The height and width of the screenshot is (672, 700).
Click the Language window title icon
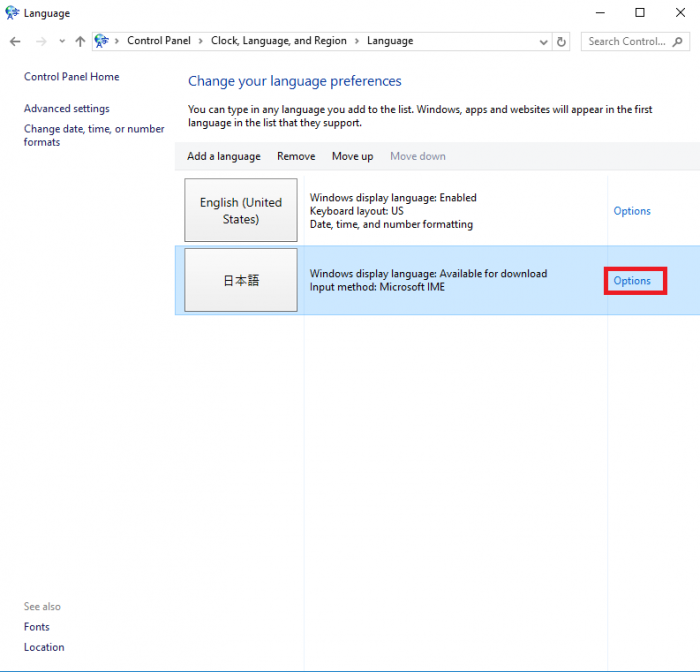pos(12,13)
